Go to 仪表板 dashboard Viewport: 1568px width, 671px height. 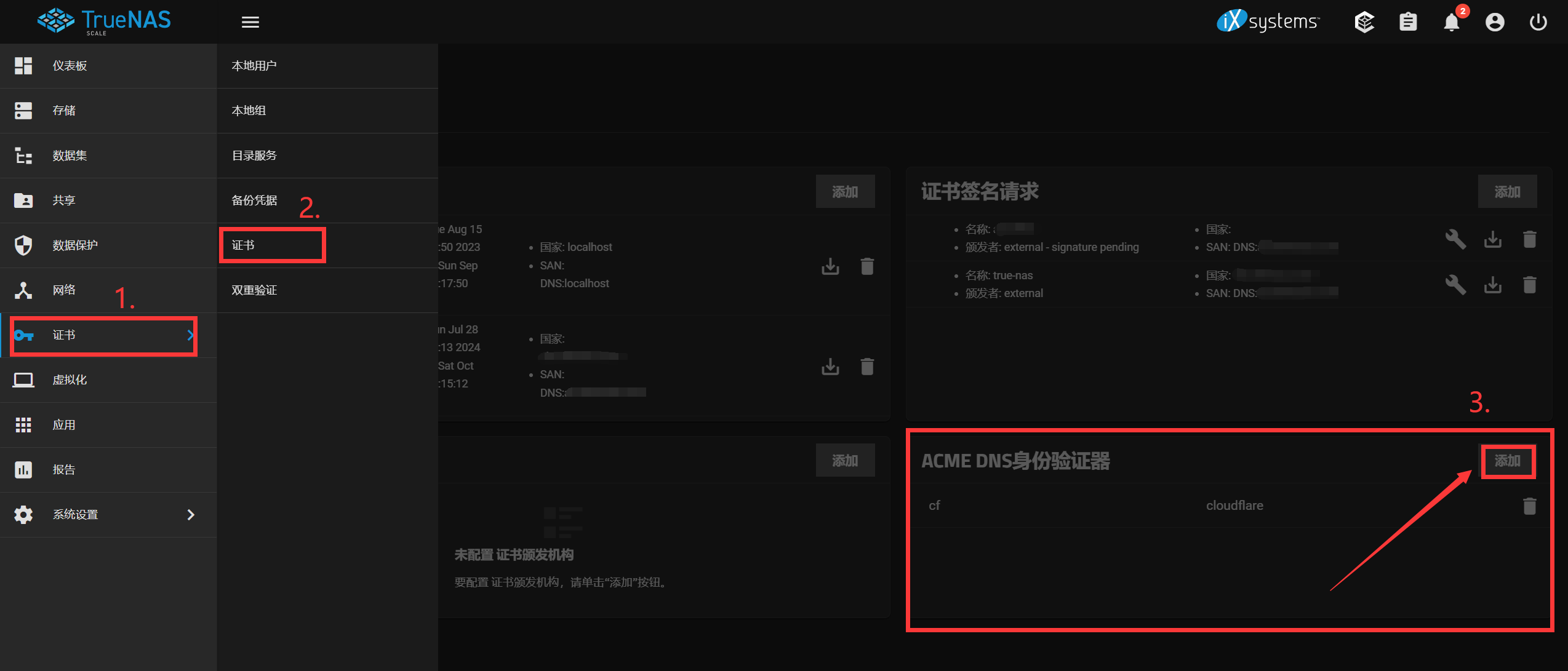coord(70,66)
